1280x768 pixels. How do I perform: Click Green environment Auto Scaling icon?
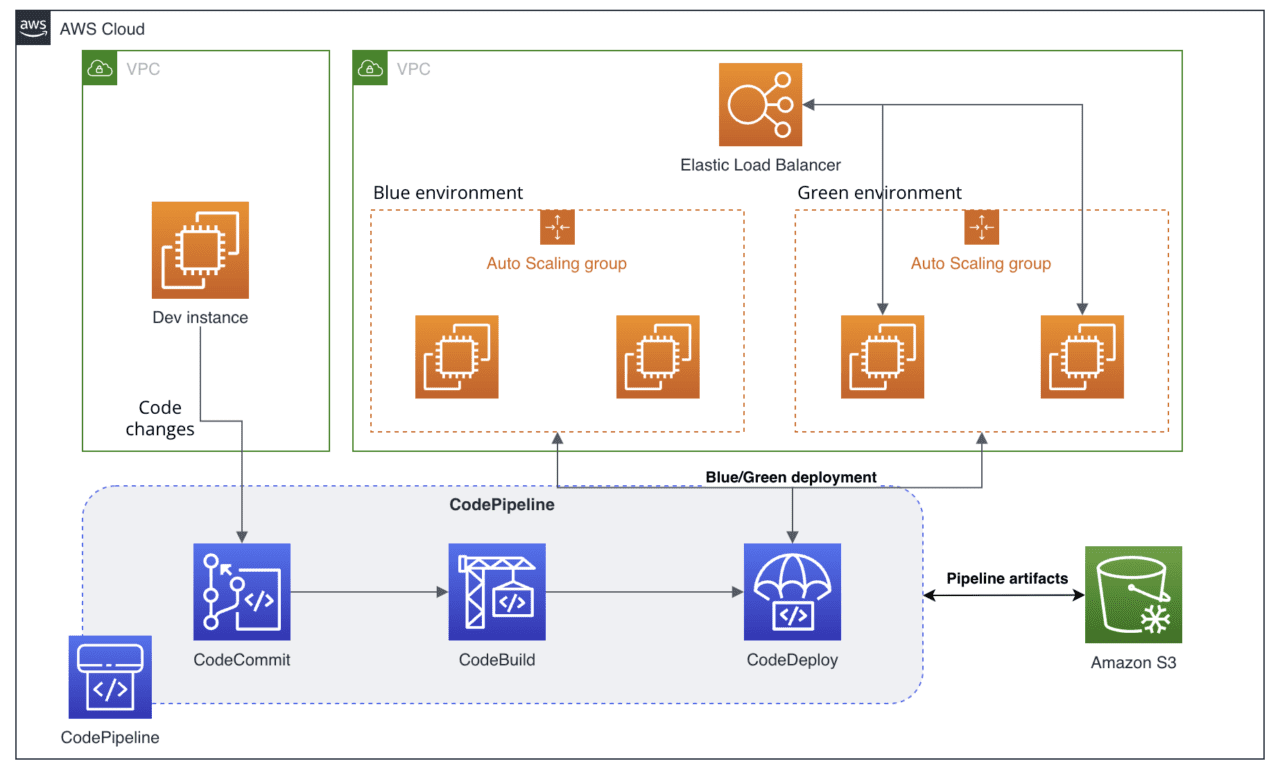(981, 227)
